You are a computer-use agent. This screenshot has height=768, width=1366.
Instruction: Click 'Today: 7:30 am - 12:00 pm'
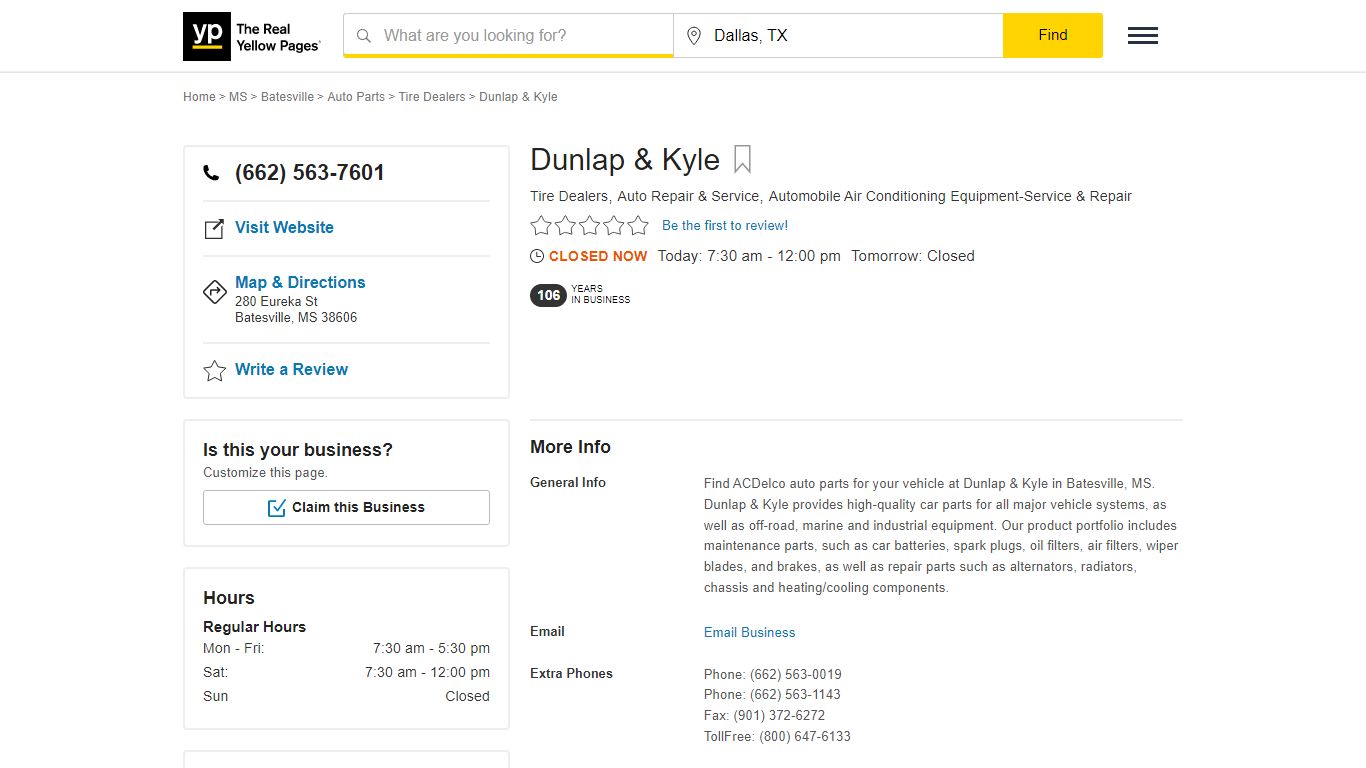pos(749,256)
